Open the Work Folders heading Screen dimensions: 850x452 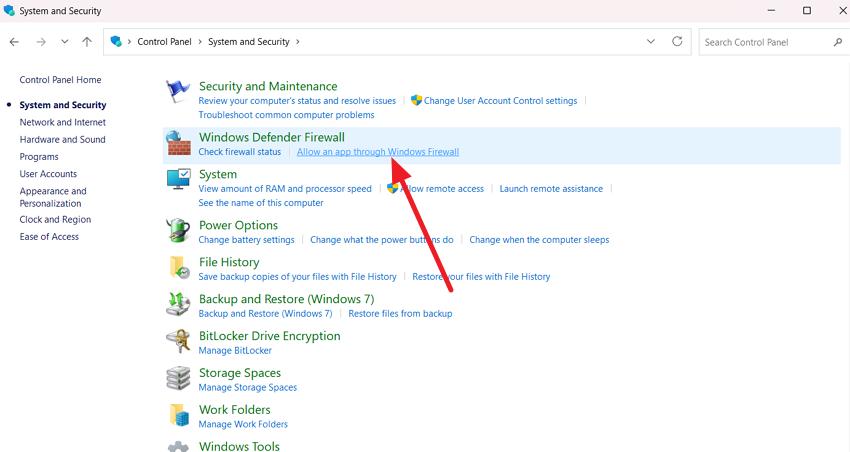(235, 410)
